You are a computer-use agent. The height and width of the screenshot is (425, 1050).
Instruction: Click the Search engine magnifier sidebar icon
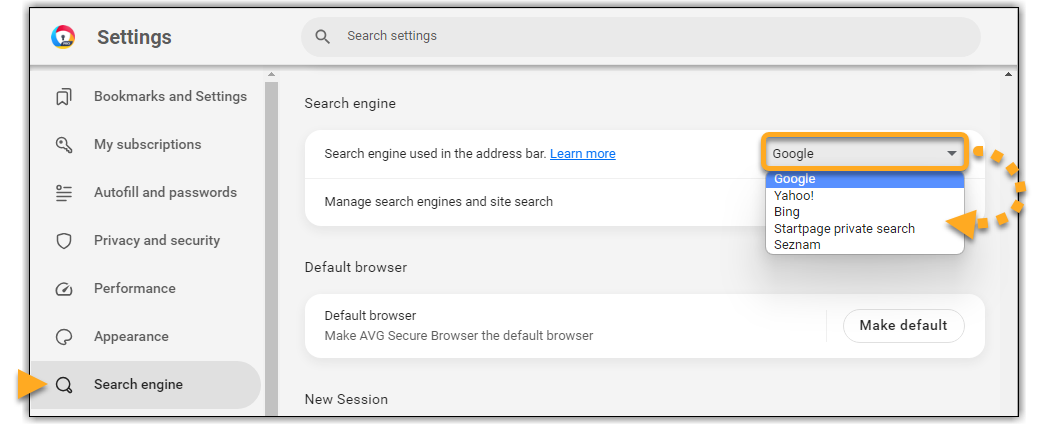coord(64,385)
